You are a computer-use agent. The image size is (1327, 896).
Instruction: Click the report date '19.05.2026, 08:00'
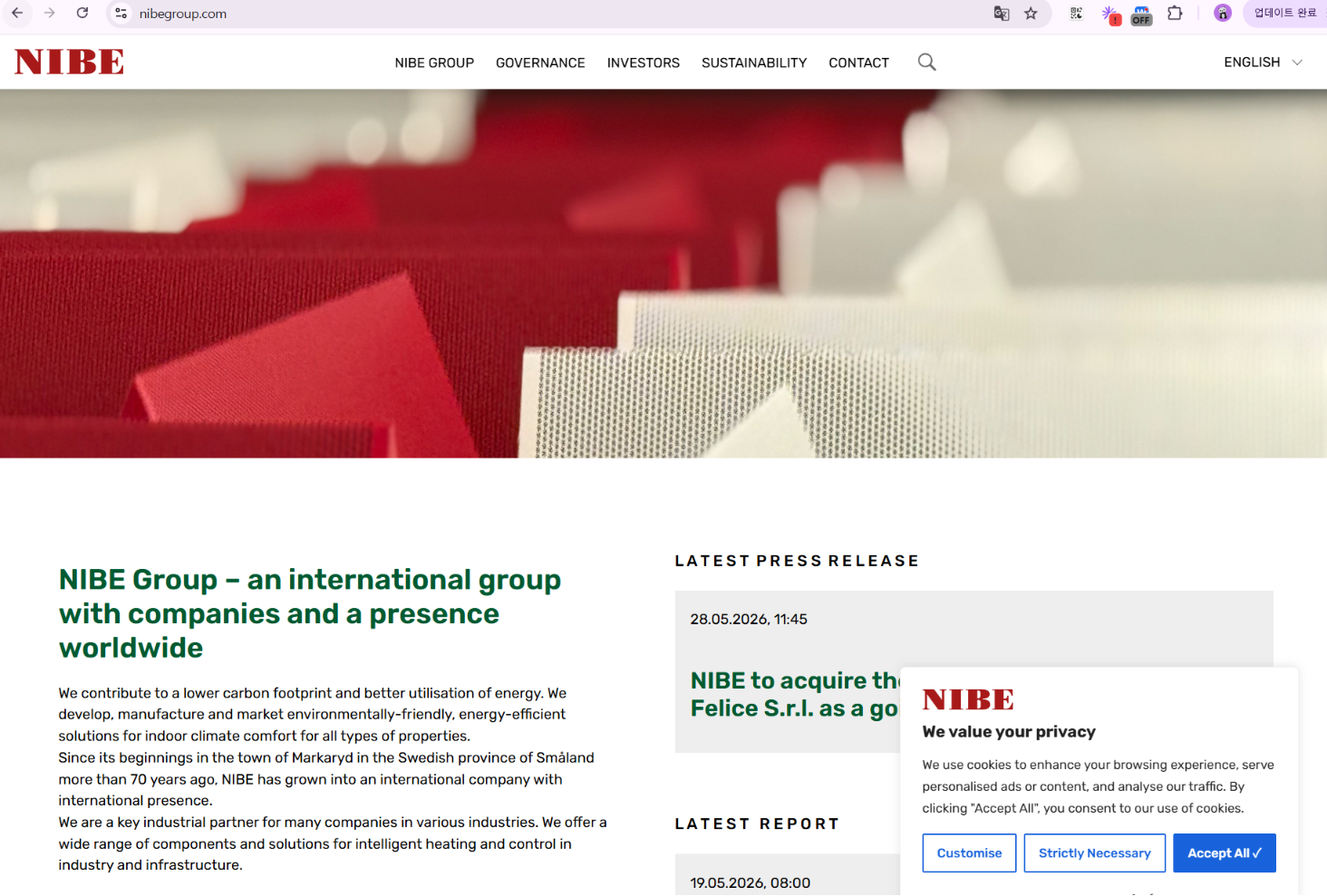tap(751, 883)
